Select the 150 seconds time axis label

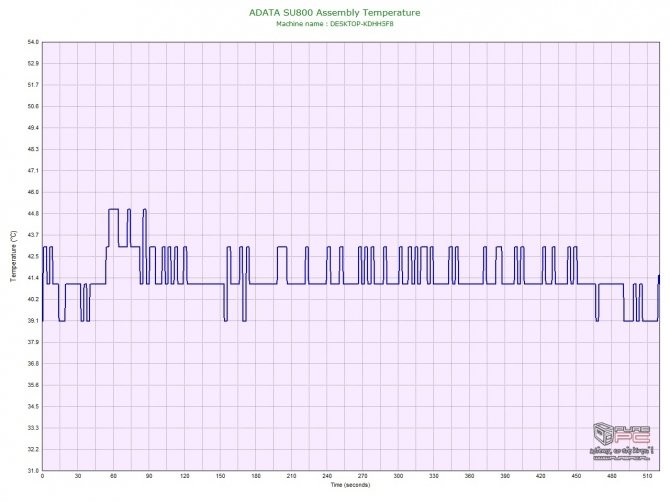pyautogui.click(x=220, y=476)
